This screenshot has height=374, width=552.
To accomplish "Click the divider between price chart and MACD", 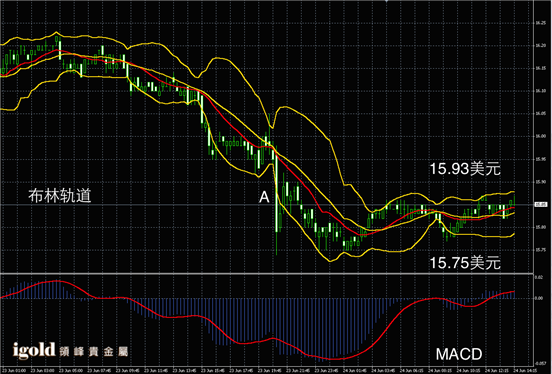I will (x=267, y=274).
